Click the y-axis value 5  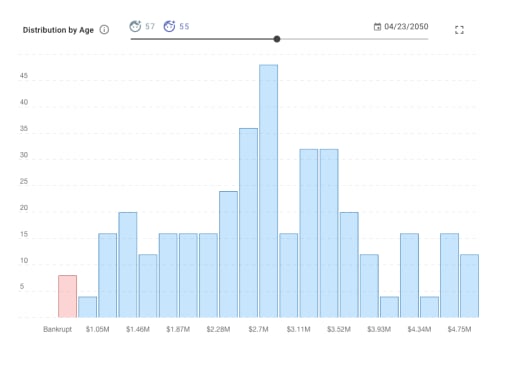(22, 286)
